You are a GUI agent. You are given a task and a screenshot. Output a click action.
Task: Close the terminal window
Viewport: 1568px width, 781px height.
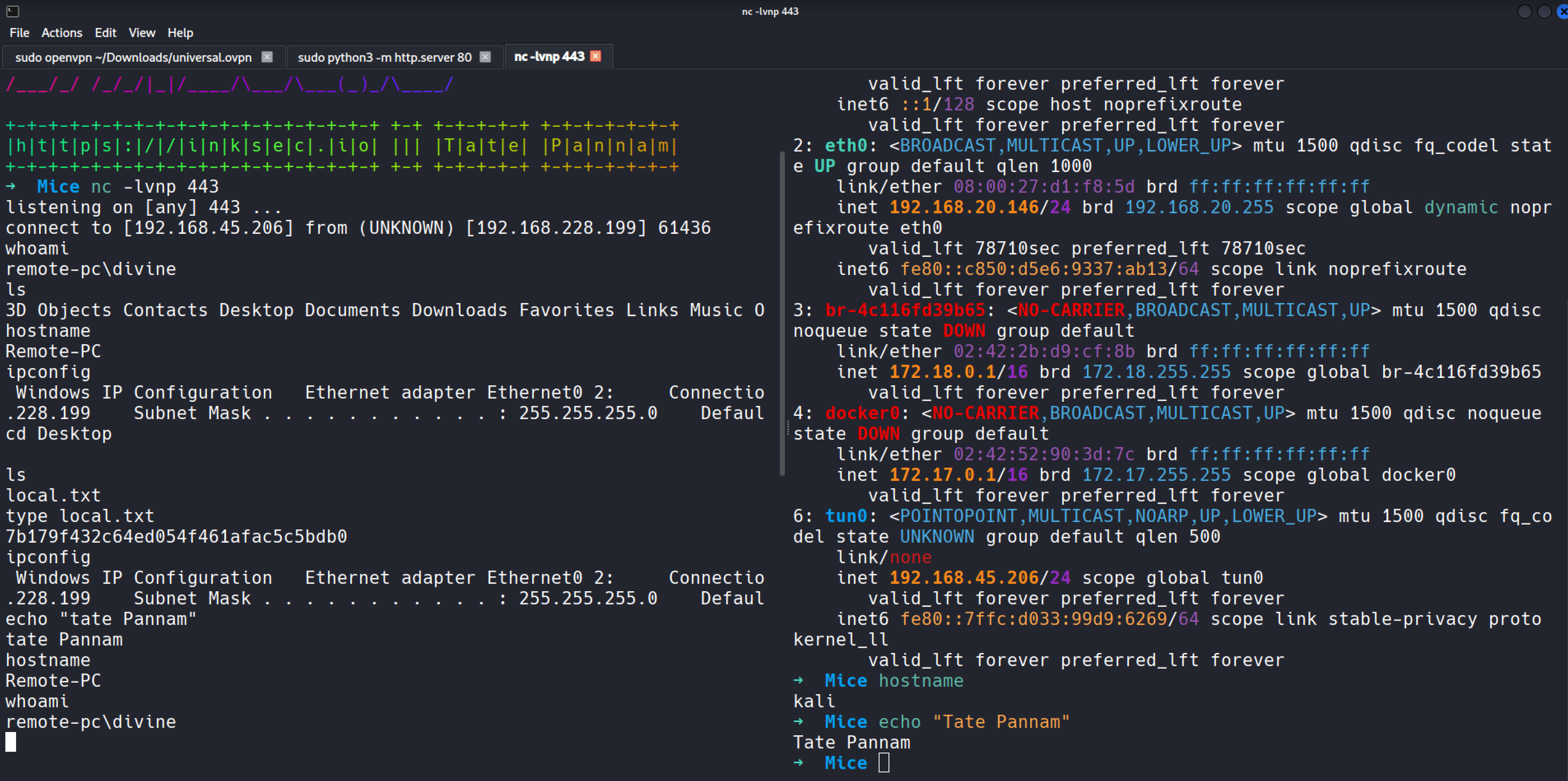[x=1563, y=12]
